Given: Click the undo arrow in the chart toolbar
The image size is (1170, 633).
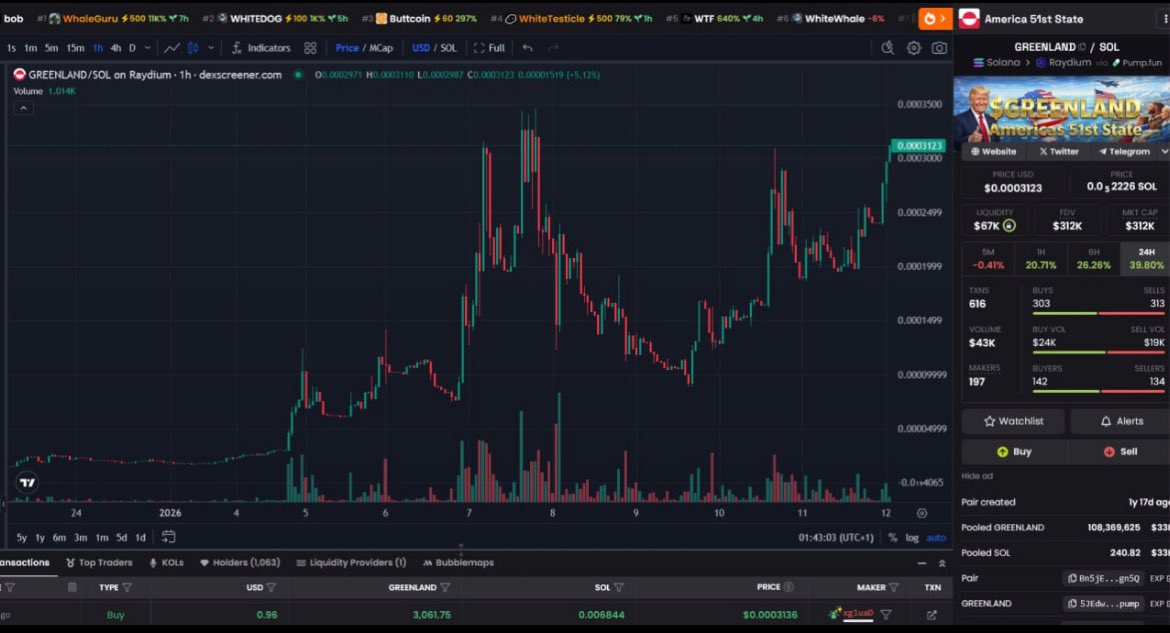Looking at the screenshot, I should (x=528, y=48).
